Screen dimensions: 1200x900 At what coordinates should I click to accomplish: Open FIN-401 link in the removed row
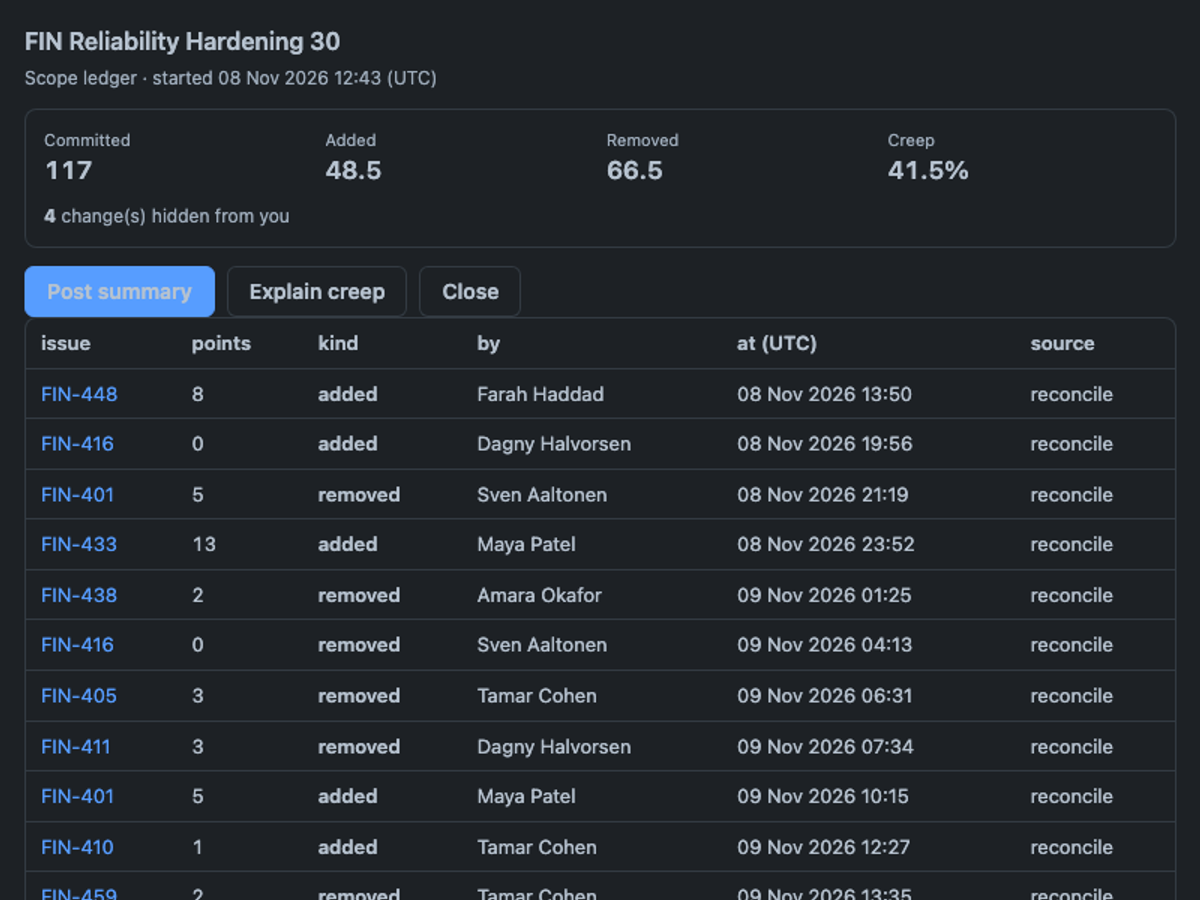pyautogui.click(x=77, y=495)
